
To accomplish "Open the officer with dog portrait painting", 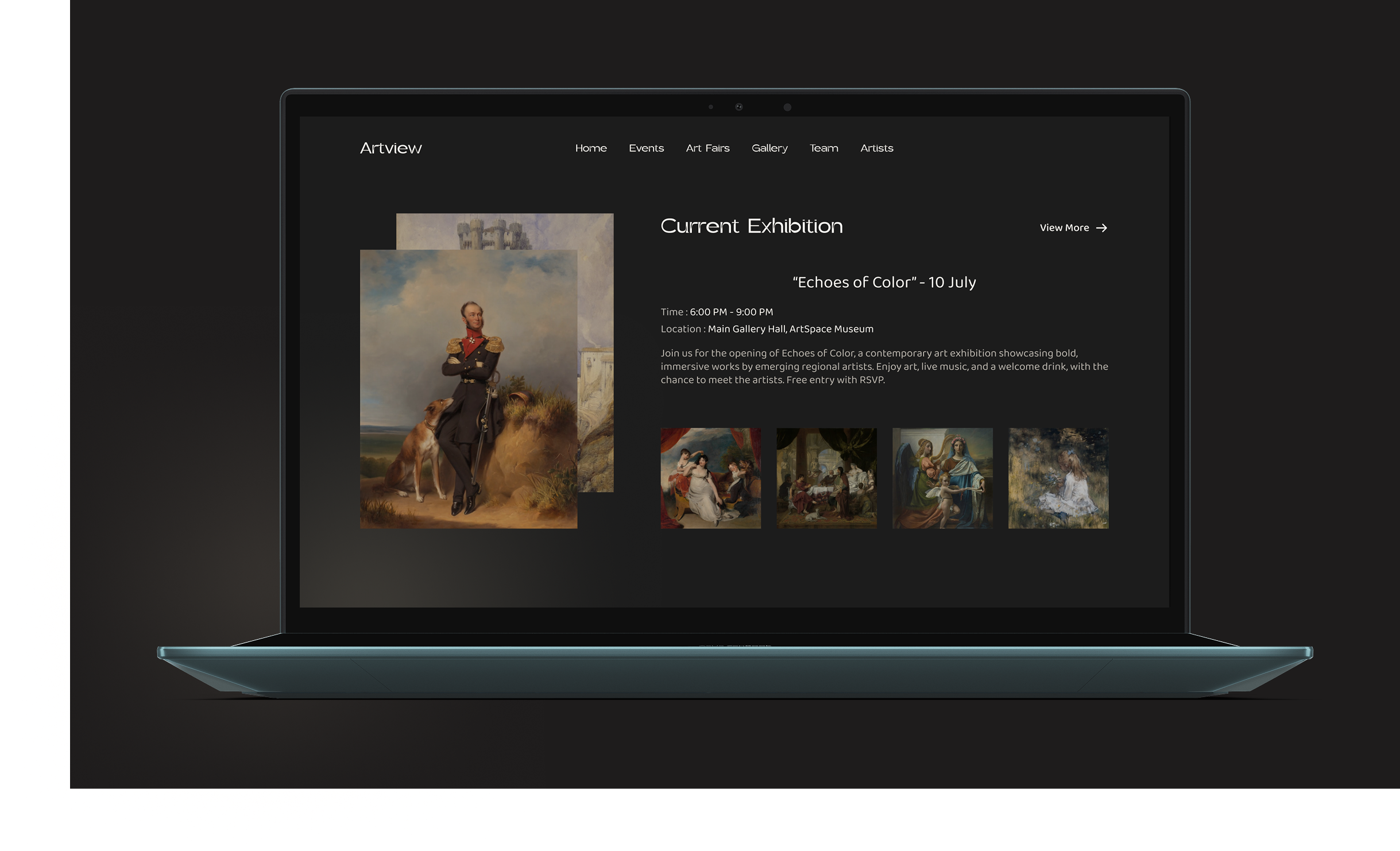I will [x=469, y=389].
